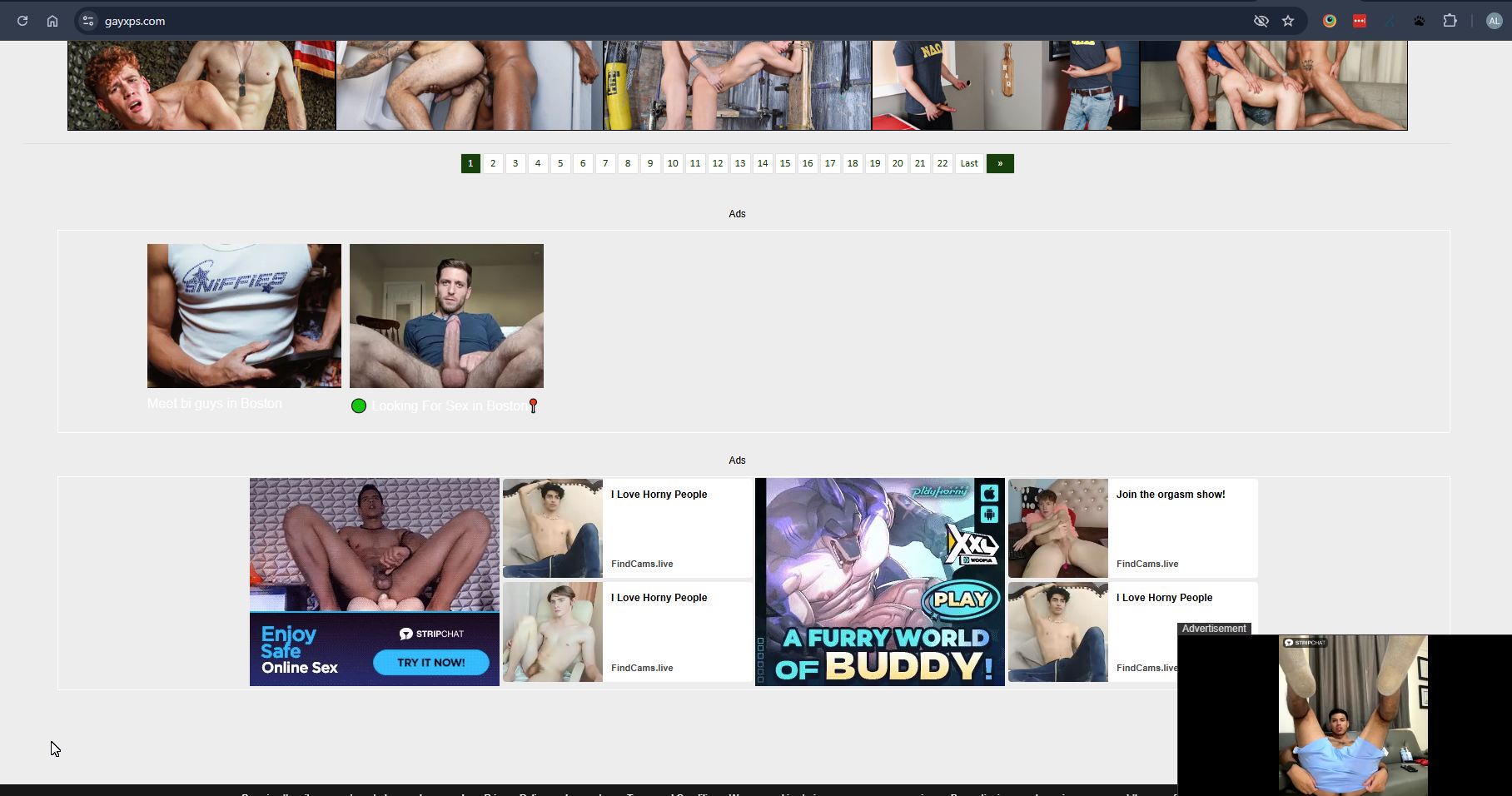
Task: Open page 8
Action: (628, 163)
